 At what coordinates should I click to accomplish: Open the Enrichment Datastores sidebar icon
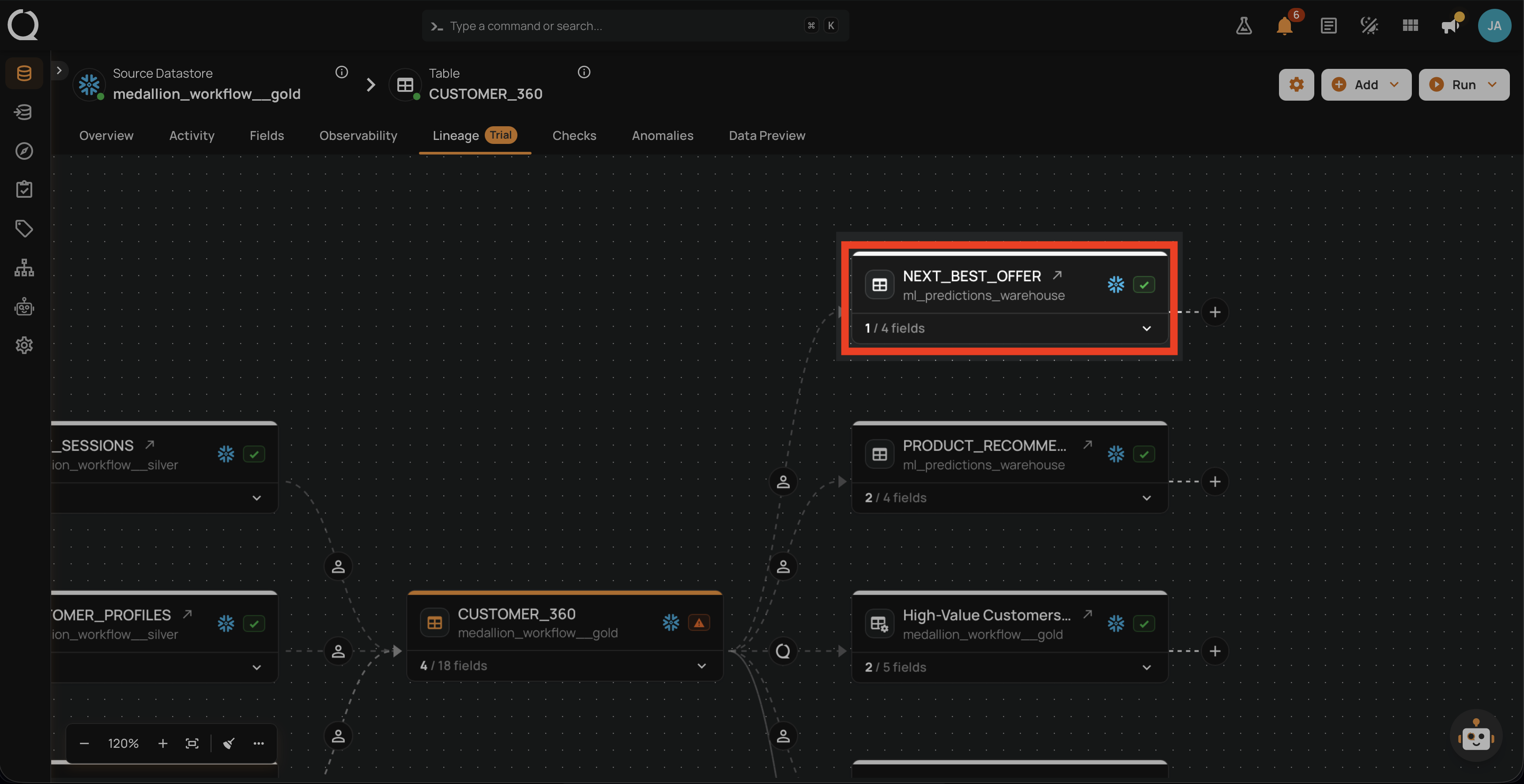[24, 112]
